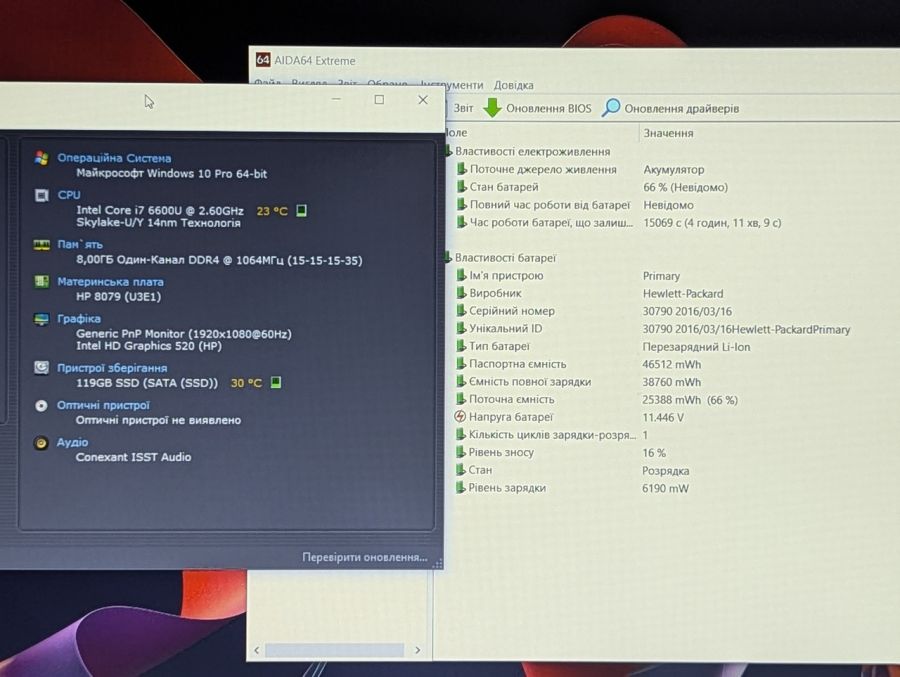Click battery icon beside Тип батареї

click(461, 346)
